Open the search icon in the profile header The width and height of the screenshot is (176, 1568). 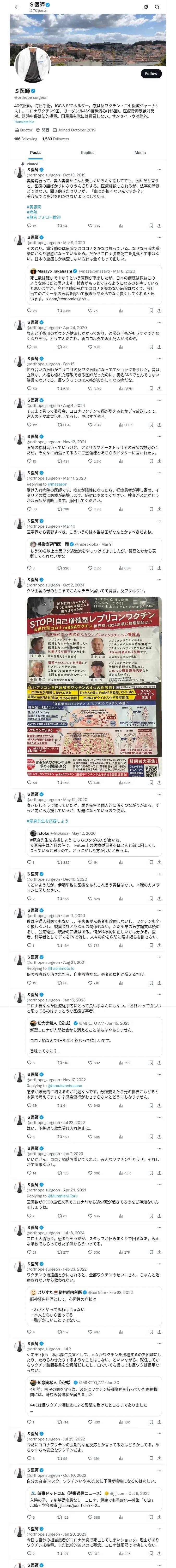point(157,7)
